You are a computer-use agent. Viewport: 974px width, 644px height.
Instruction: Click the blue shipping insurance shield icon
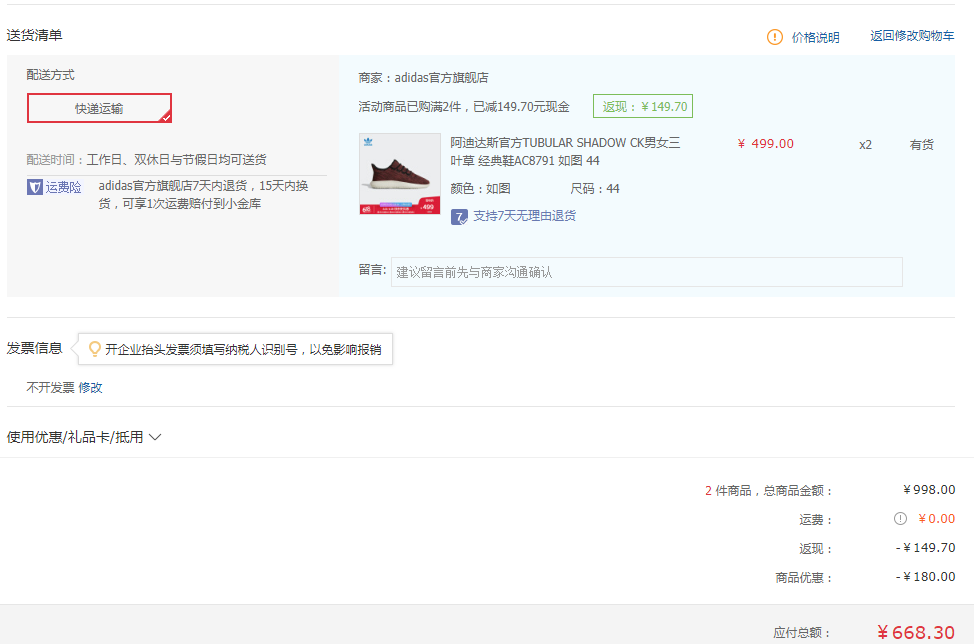[35, 187]
